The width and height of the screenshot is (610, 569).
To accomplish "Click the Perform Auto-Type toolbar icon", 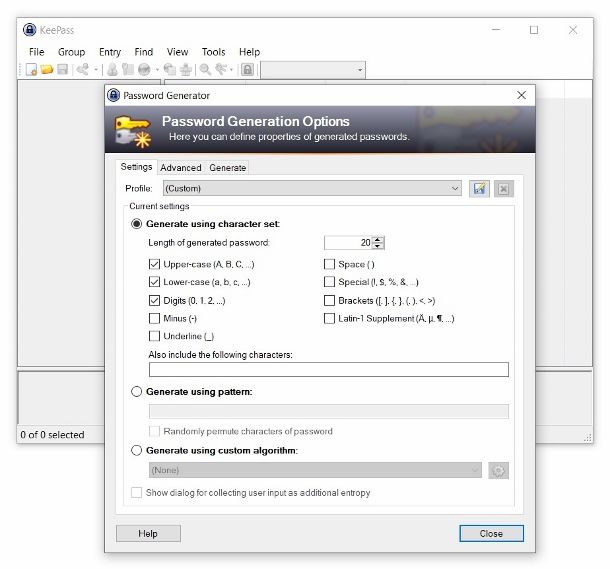I will 186,70.
